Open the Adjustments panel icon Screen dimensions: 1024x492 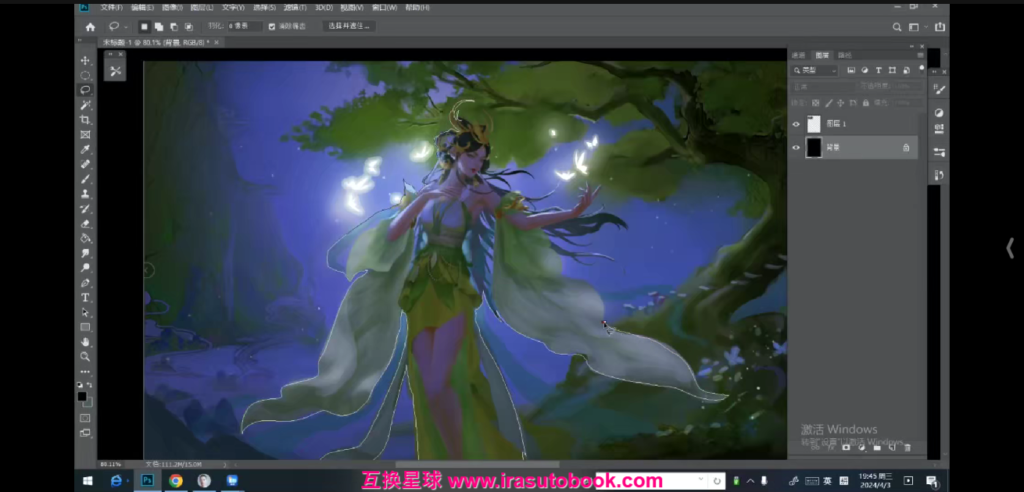point(939,113)
